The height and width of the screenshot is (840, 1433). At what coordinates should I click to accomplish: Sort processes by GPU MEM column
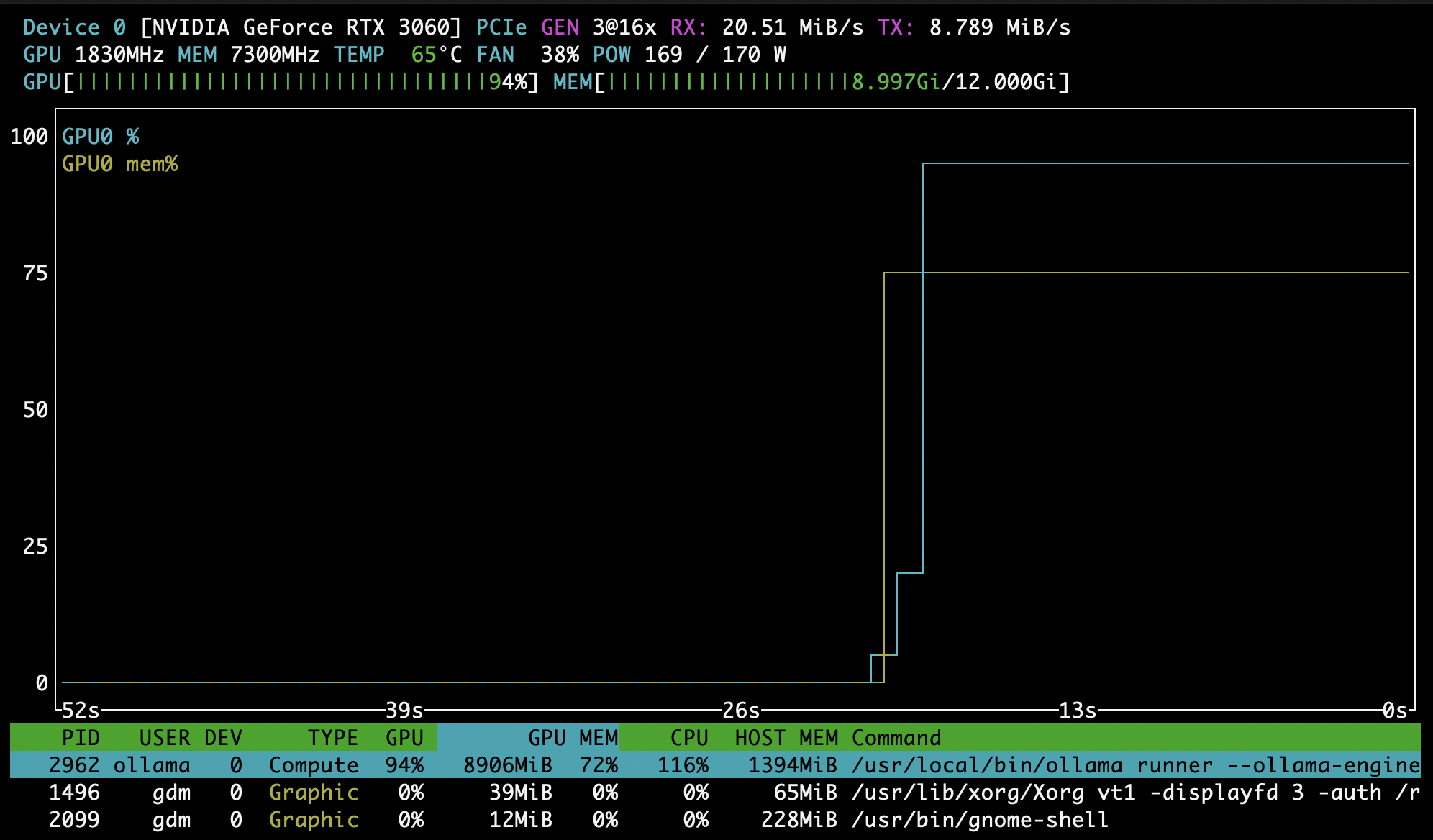573,738
